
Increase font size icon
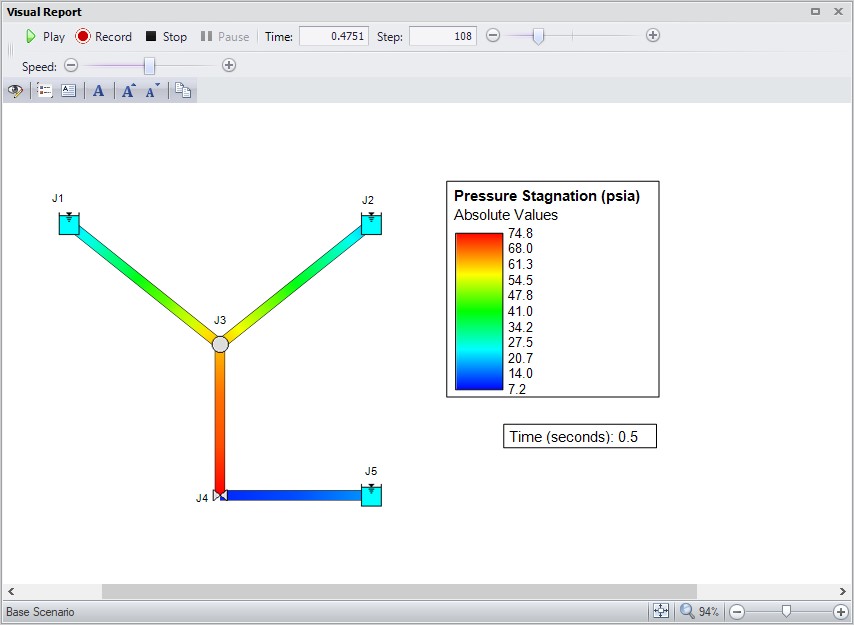point(128,90)
